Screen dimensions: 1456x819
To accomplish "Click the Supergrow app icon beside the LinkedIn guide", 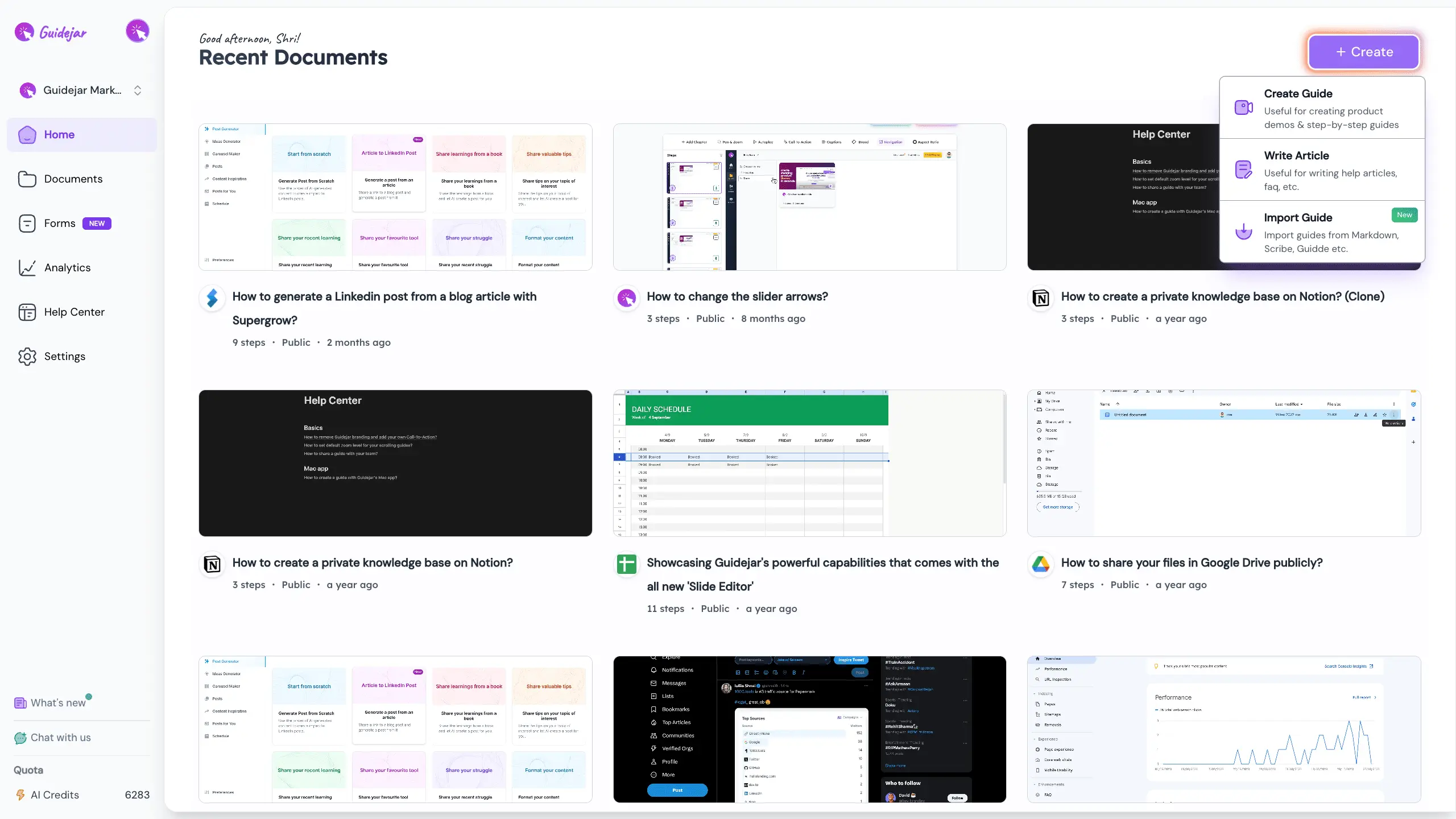I will pyautogui.click(x=212, y=298).
